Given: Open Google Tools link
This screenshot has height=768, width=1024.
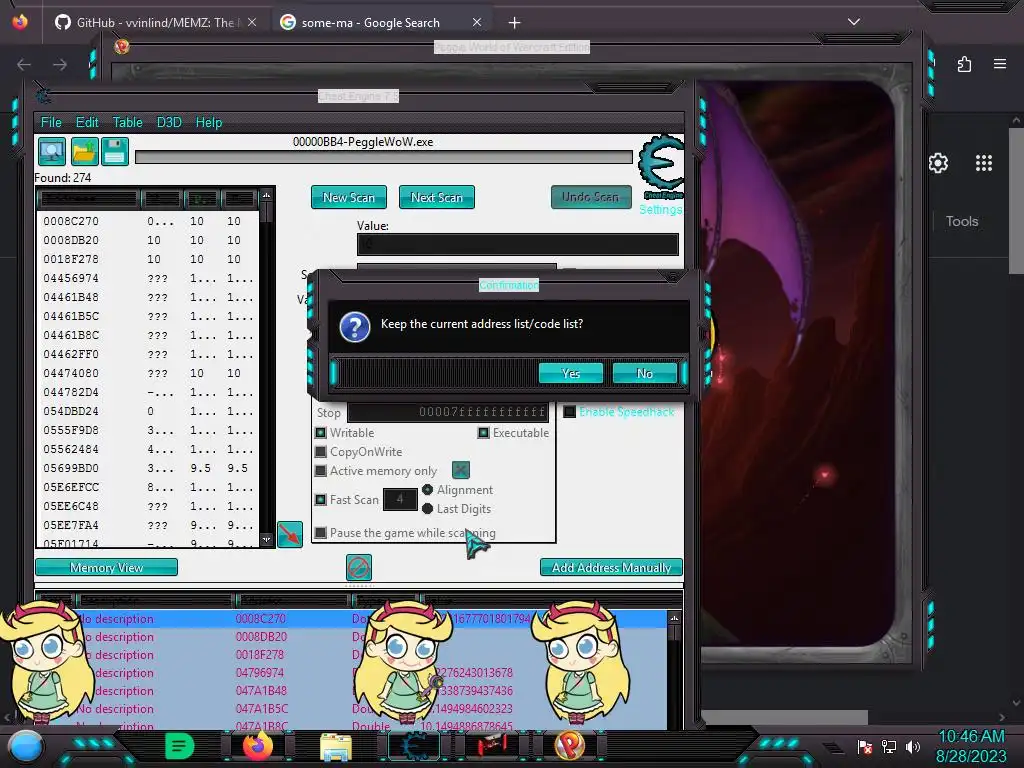Looking at the screenshot, I should [962, 221].
